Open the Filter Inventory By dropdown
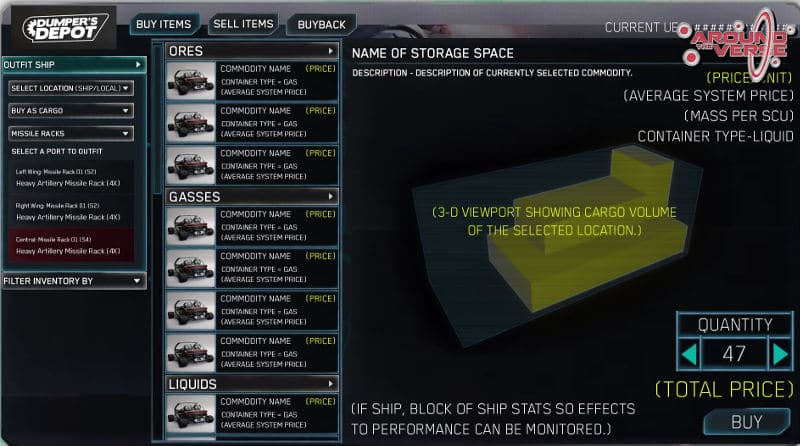This screenshot has height=446, width=800. (74, 281)
